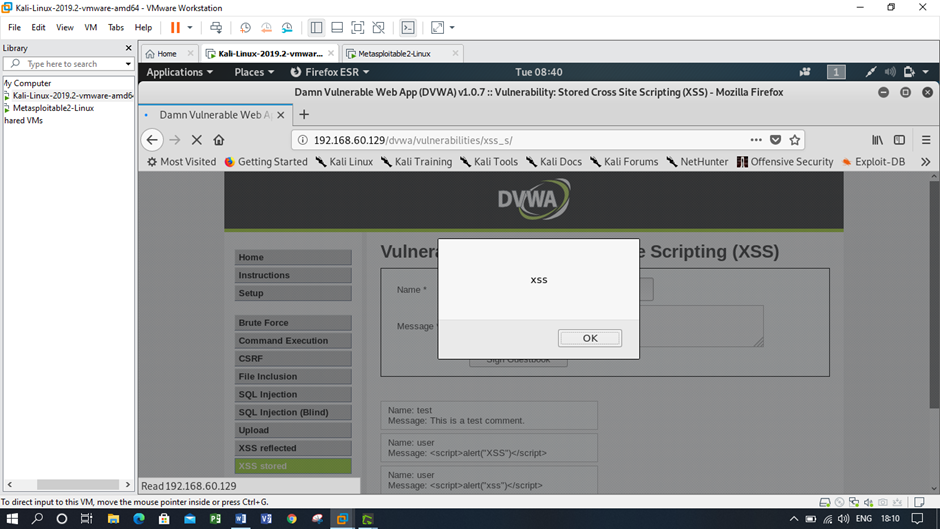The height and width of the screenshot is (529, 940).
Task: Open the stretch display dropdown arrow
Action: click(x=452, y=28)
